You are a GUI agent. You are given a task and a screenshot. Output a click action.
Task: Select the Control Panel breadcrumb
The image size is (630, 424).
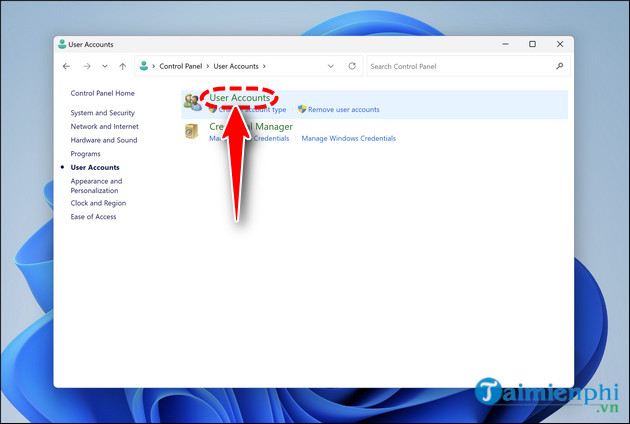click(x=180, y=66)
